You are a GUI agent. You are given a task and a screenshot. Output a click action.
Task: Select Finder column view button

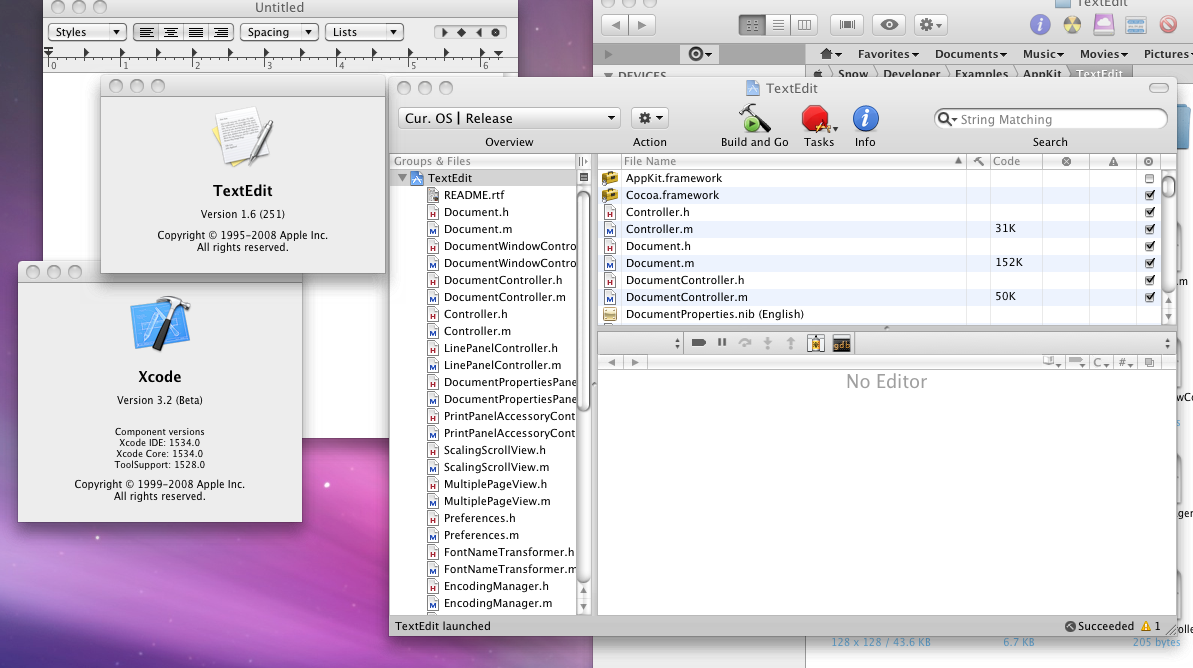tap(804, 25)
